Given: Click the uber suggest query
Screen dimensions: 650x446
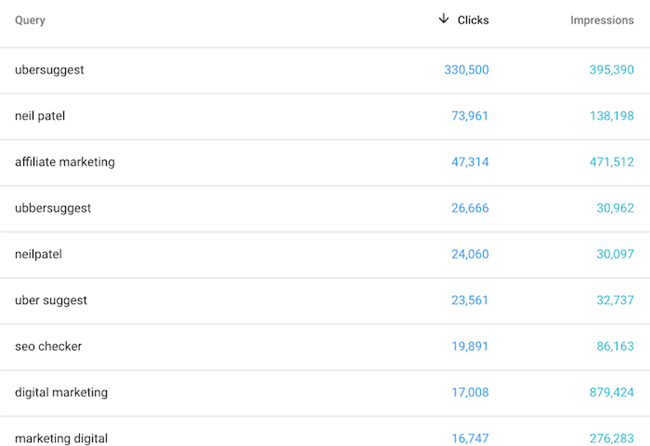Looking at the screenshot, I should pos(51,300).
